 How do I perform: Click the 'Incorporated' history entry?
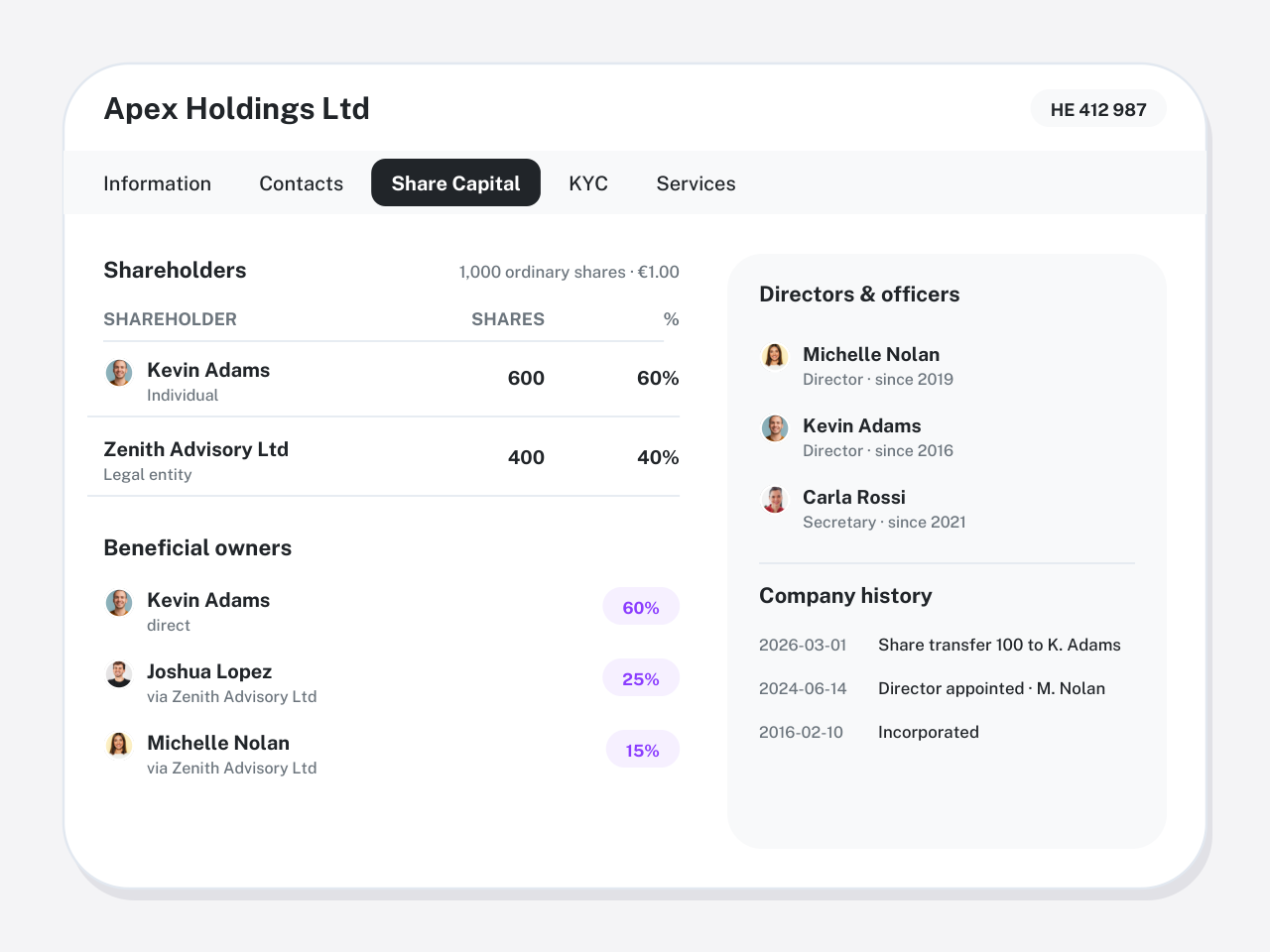929,732
